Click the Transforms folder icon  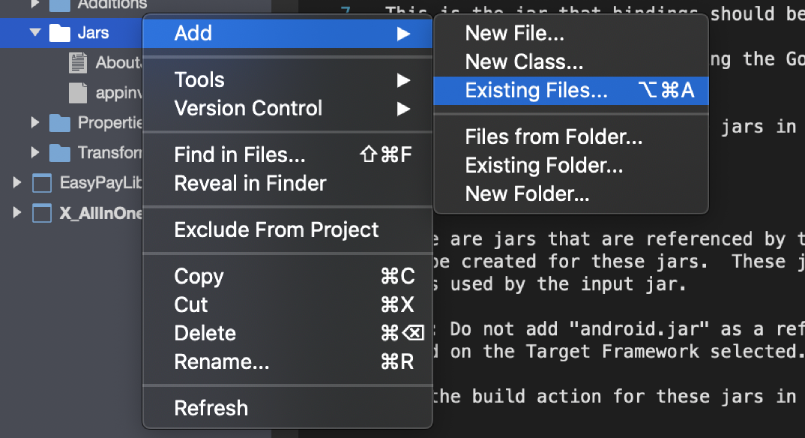tap(60, 153)
